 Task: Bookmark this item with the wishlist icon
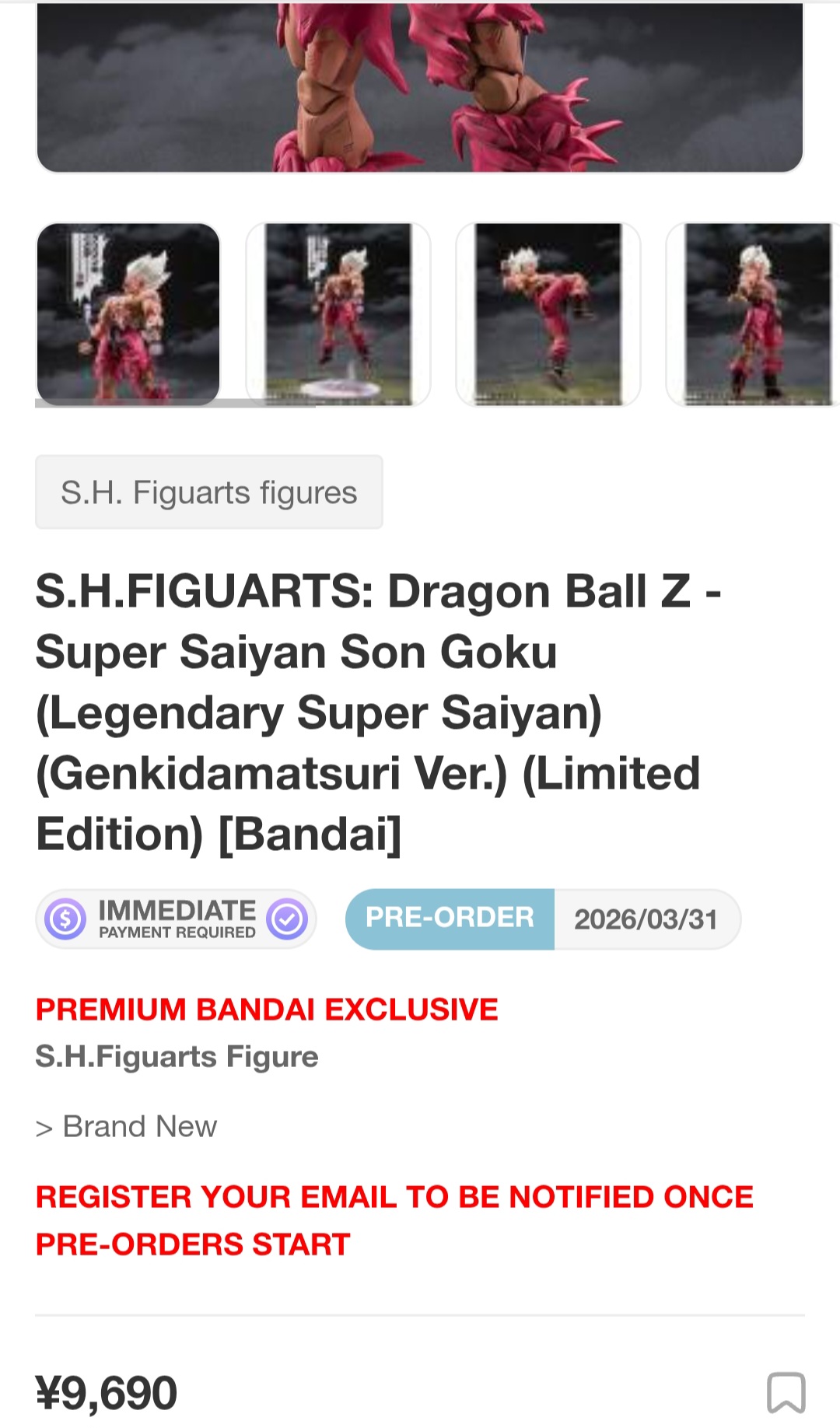[786, 1392]
